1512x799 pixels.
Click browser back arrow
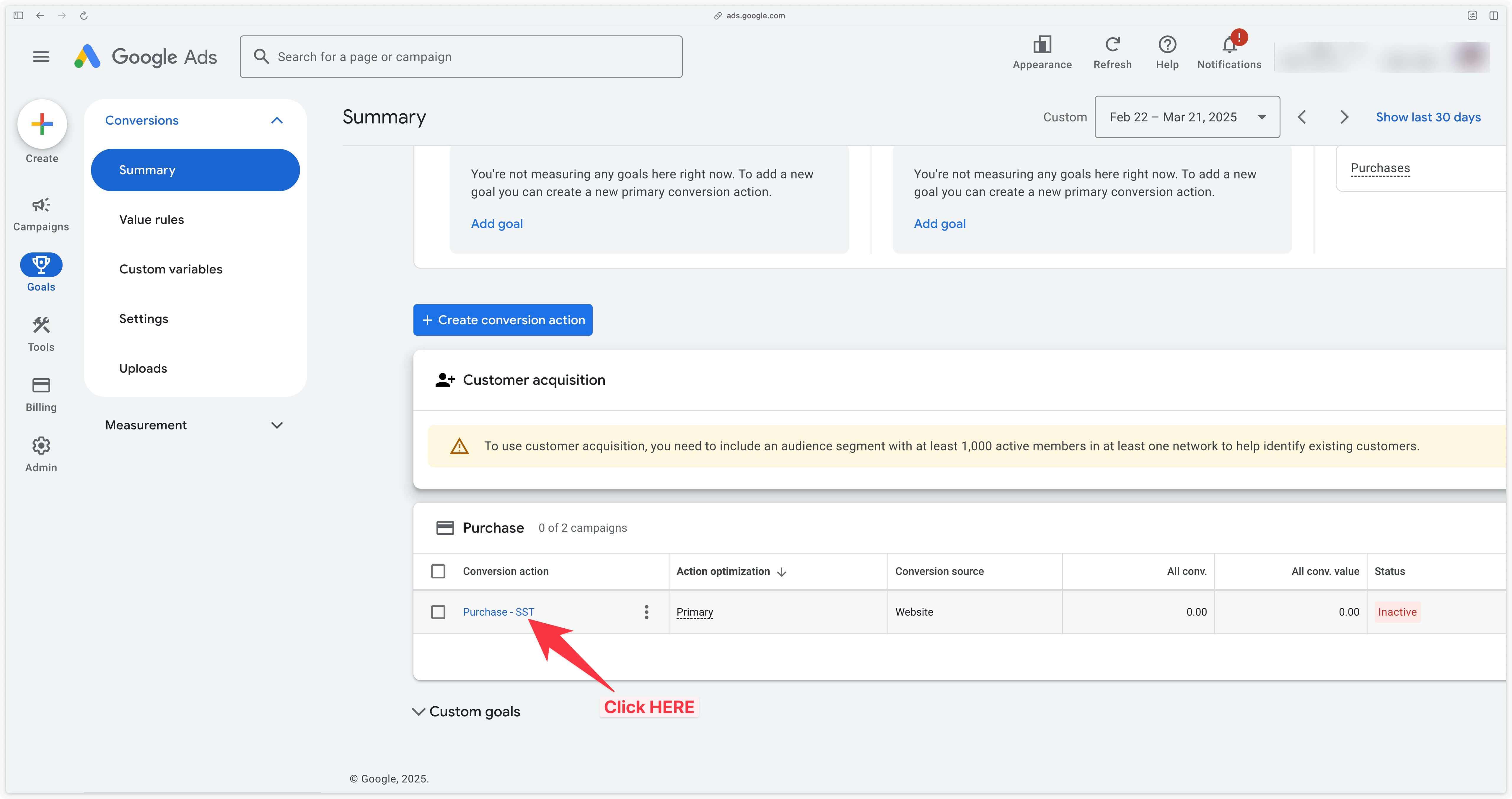tap(40, 15)
